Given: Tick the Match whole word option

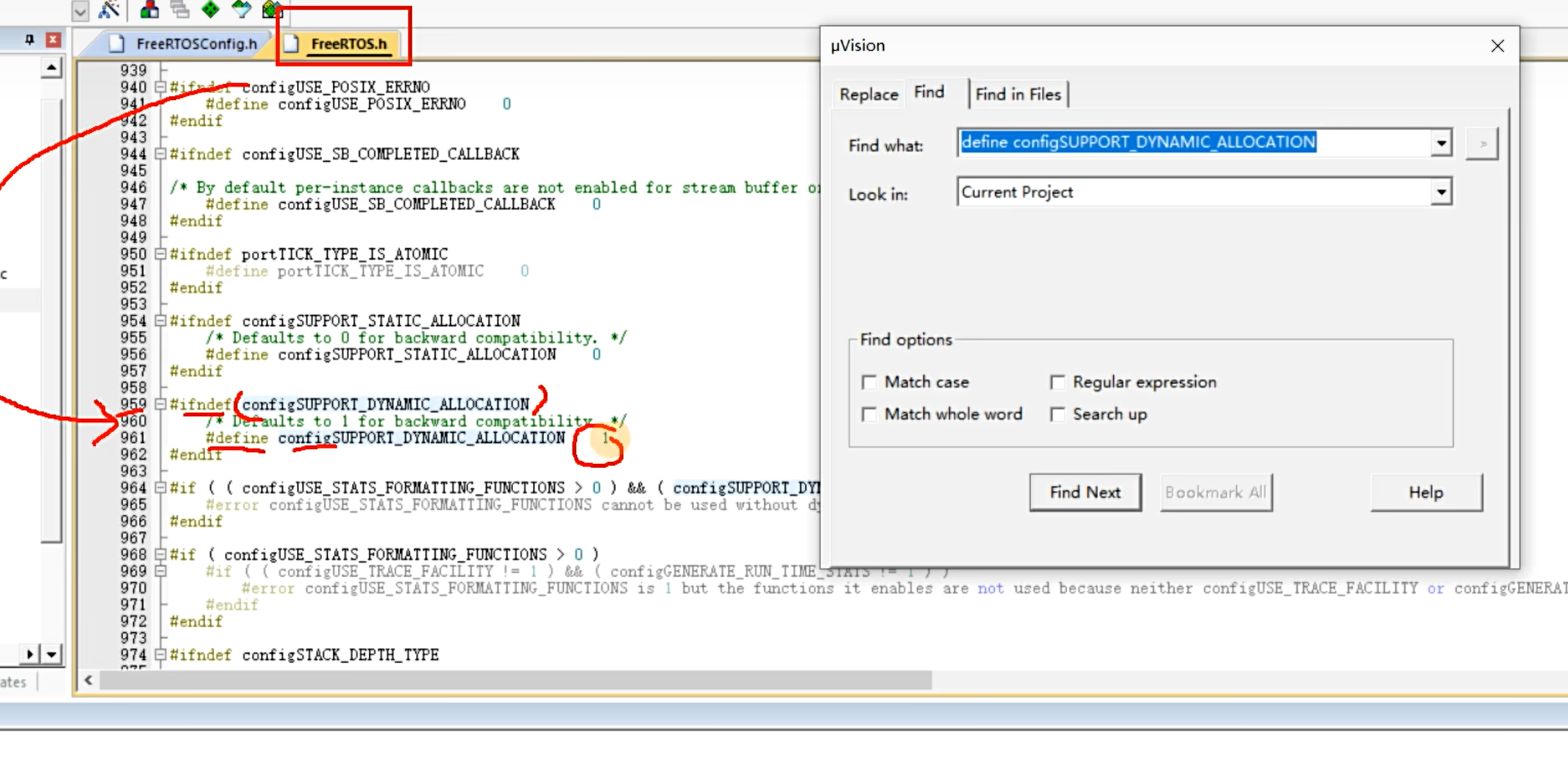Looking at the screenshot, I should 869,414.
